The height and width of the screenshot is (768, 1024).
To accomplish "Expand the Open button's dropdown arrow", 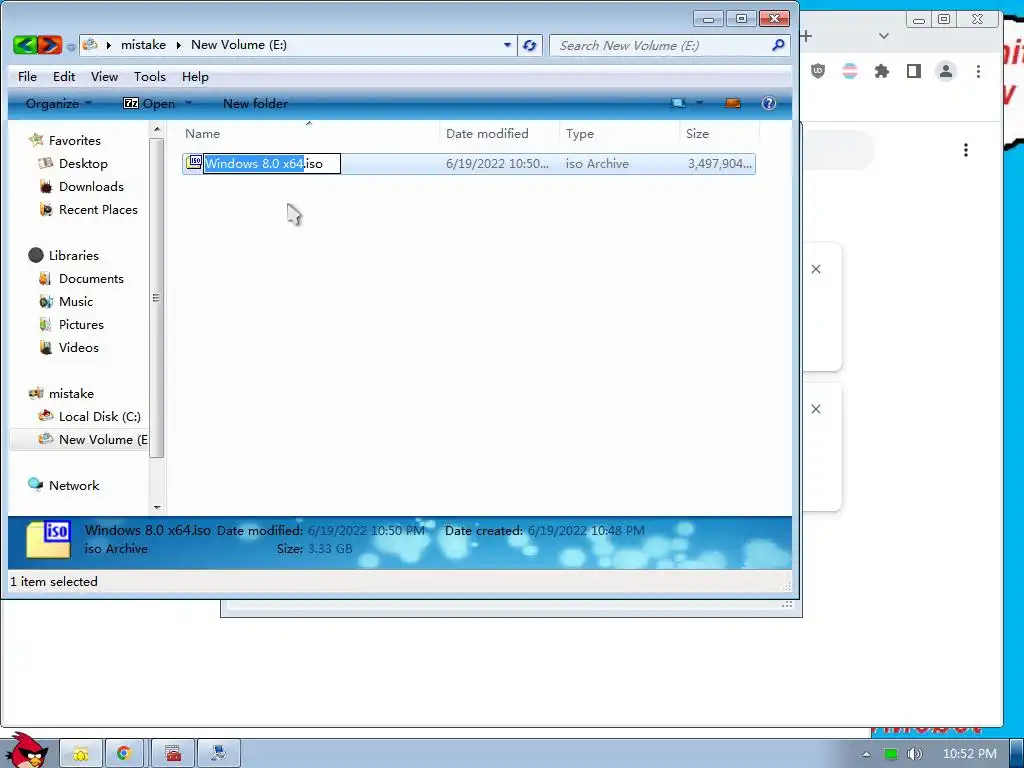I will point(188,103).
